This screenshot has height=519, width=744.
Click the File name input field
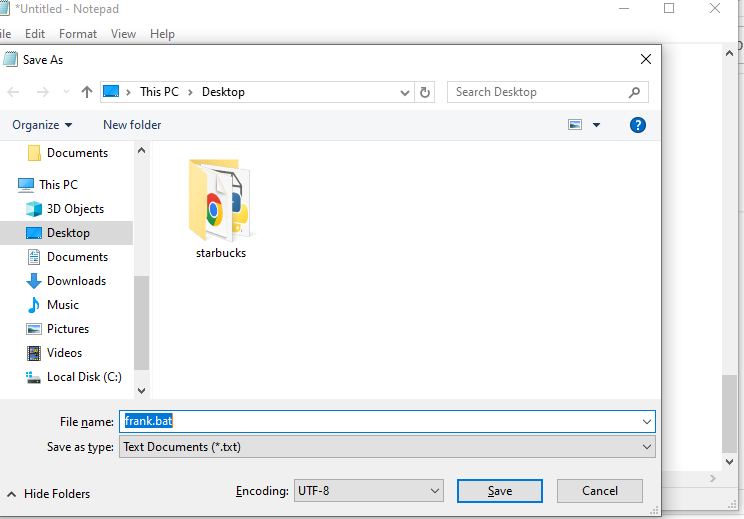click(387, 421)
